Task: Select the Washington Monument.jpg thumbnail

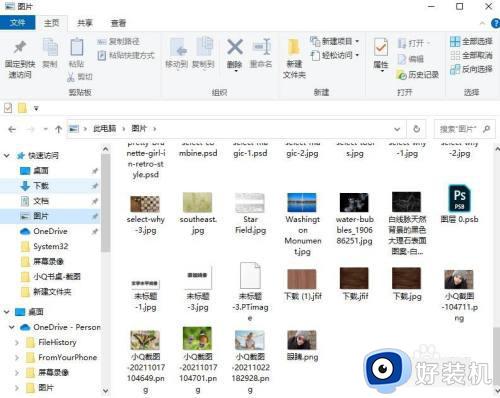Action: click(302, 203)
